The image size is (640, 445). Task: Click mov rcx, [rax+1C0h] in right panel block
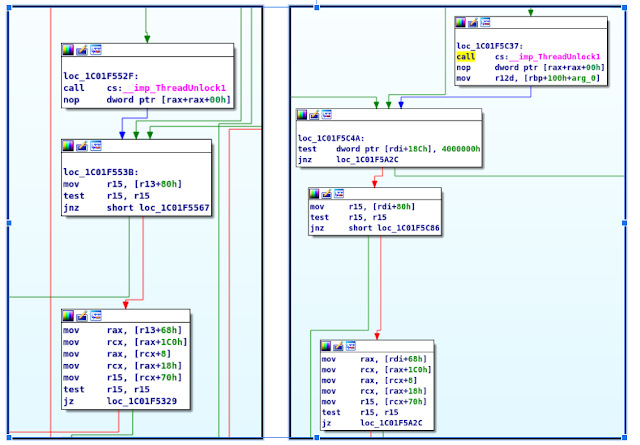pyautogui.click(x=376, y=369)
